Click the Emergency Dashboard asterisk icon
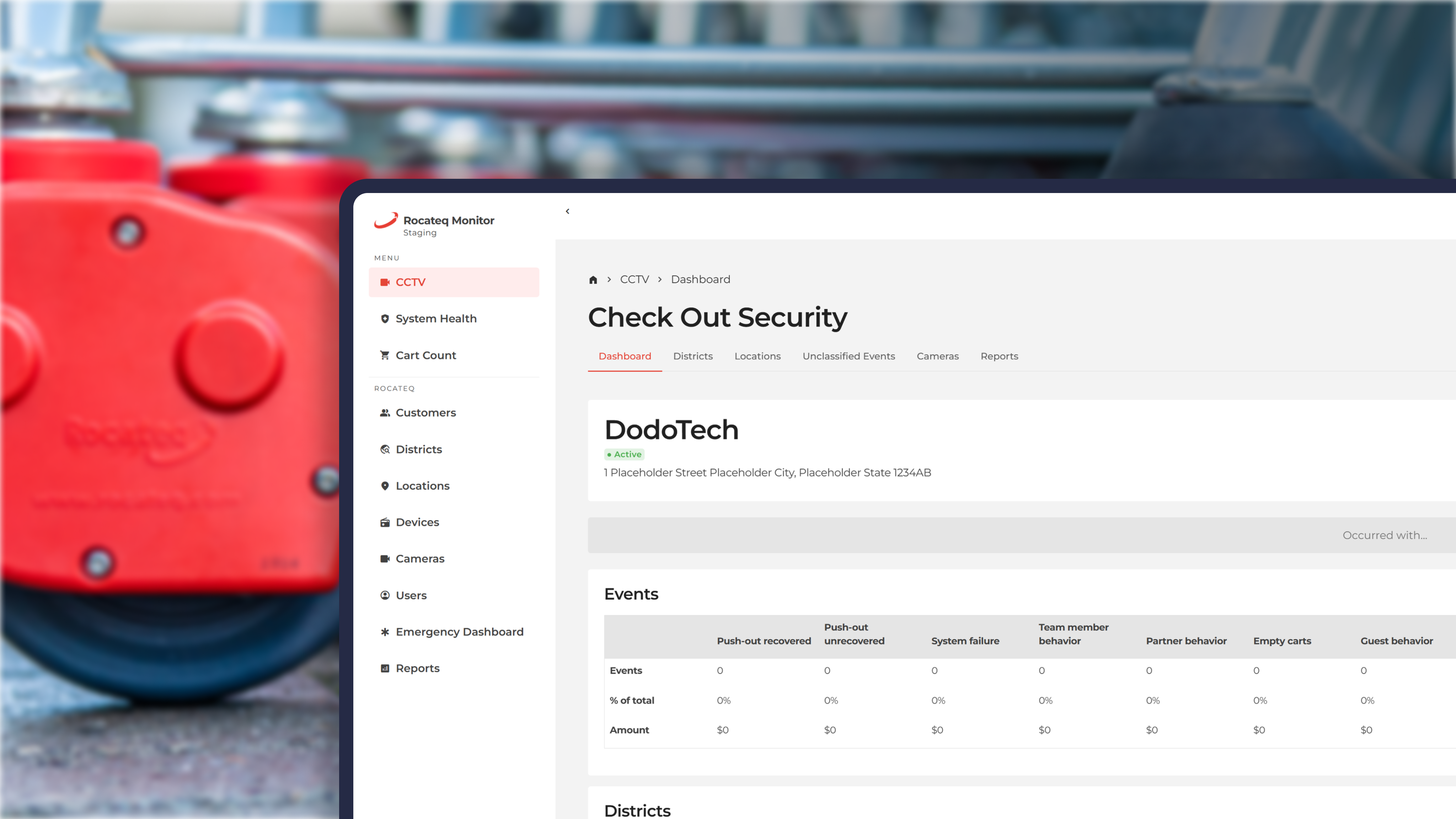 pos(385,632)
